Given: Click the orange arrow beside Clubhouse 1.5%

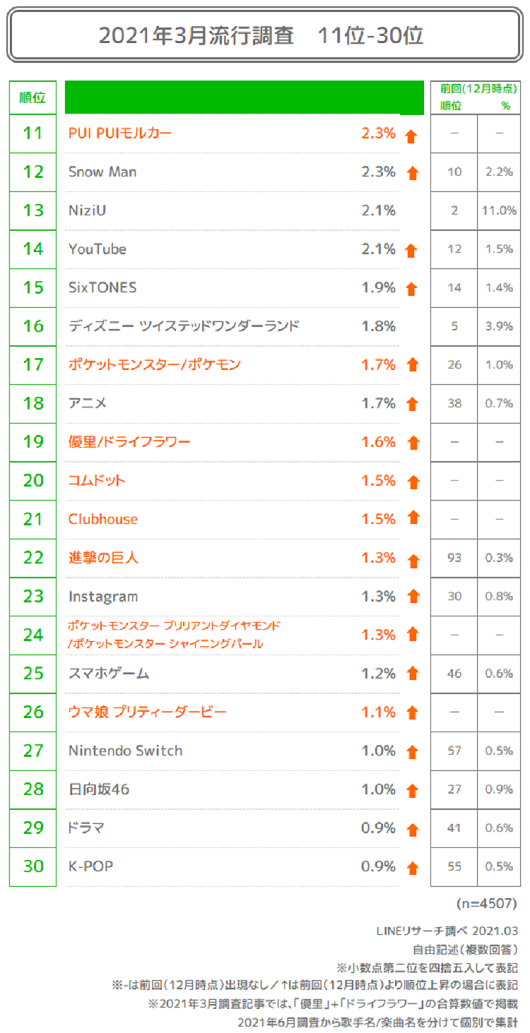Looking at the screenshot, I should pyautogui.click(x=414, y=518).
